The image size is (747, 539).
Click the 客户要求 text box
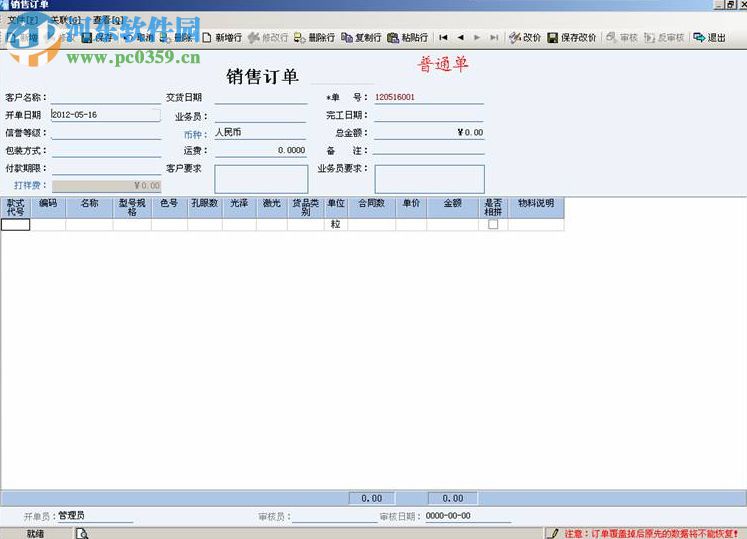(x=261, y=179)
